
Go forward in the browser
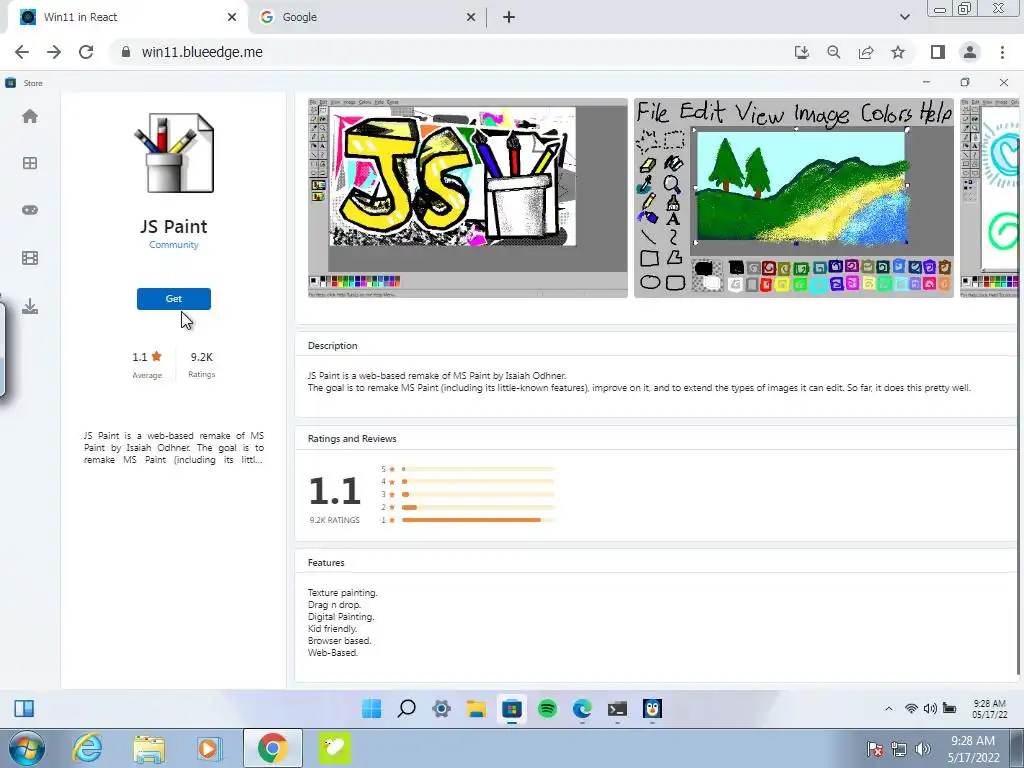54,52
